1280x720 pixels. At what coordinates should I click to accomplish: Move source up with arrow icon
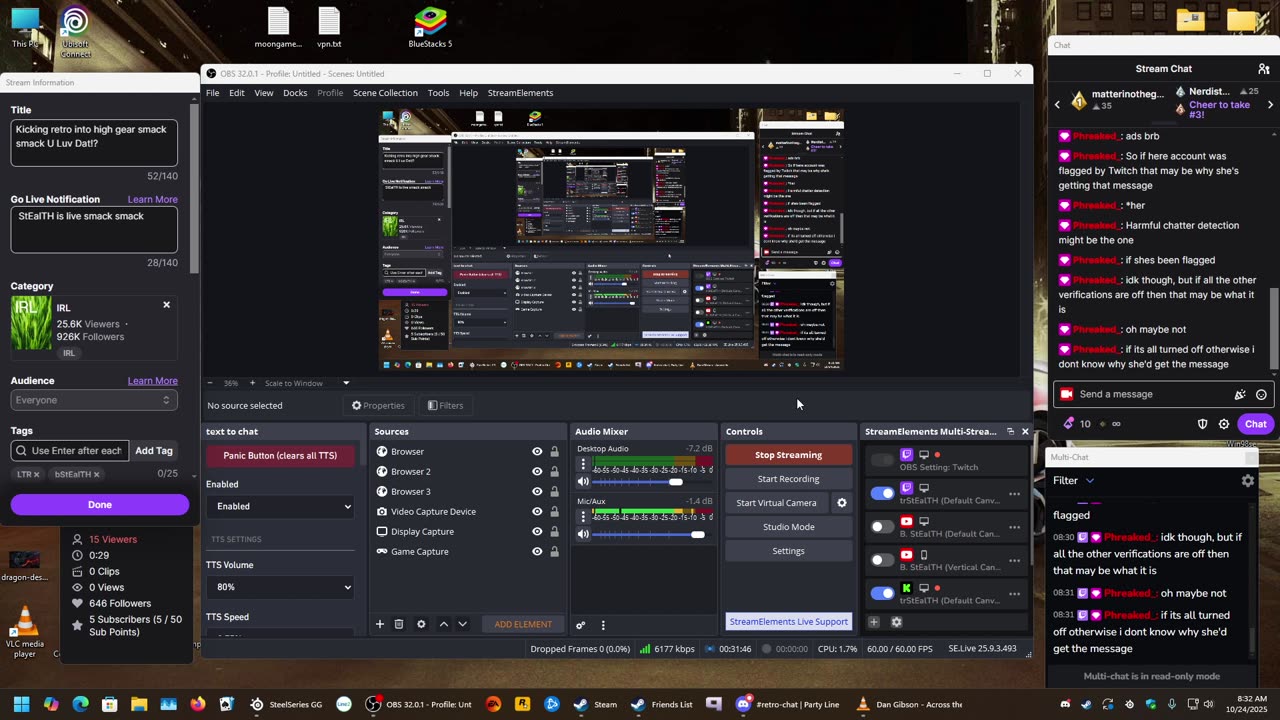[x=443, y=624]
